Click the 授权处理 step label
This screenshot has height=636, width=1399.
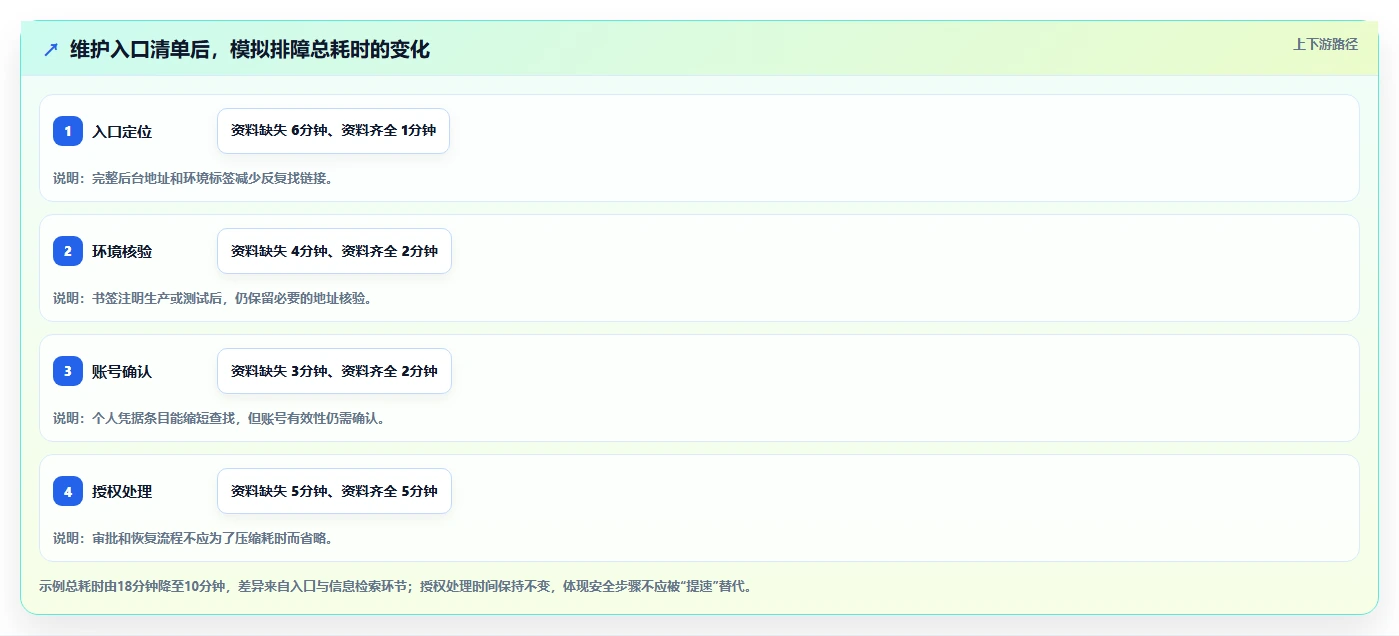[122, 491]
